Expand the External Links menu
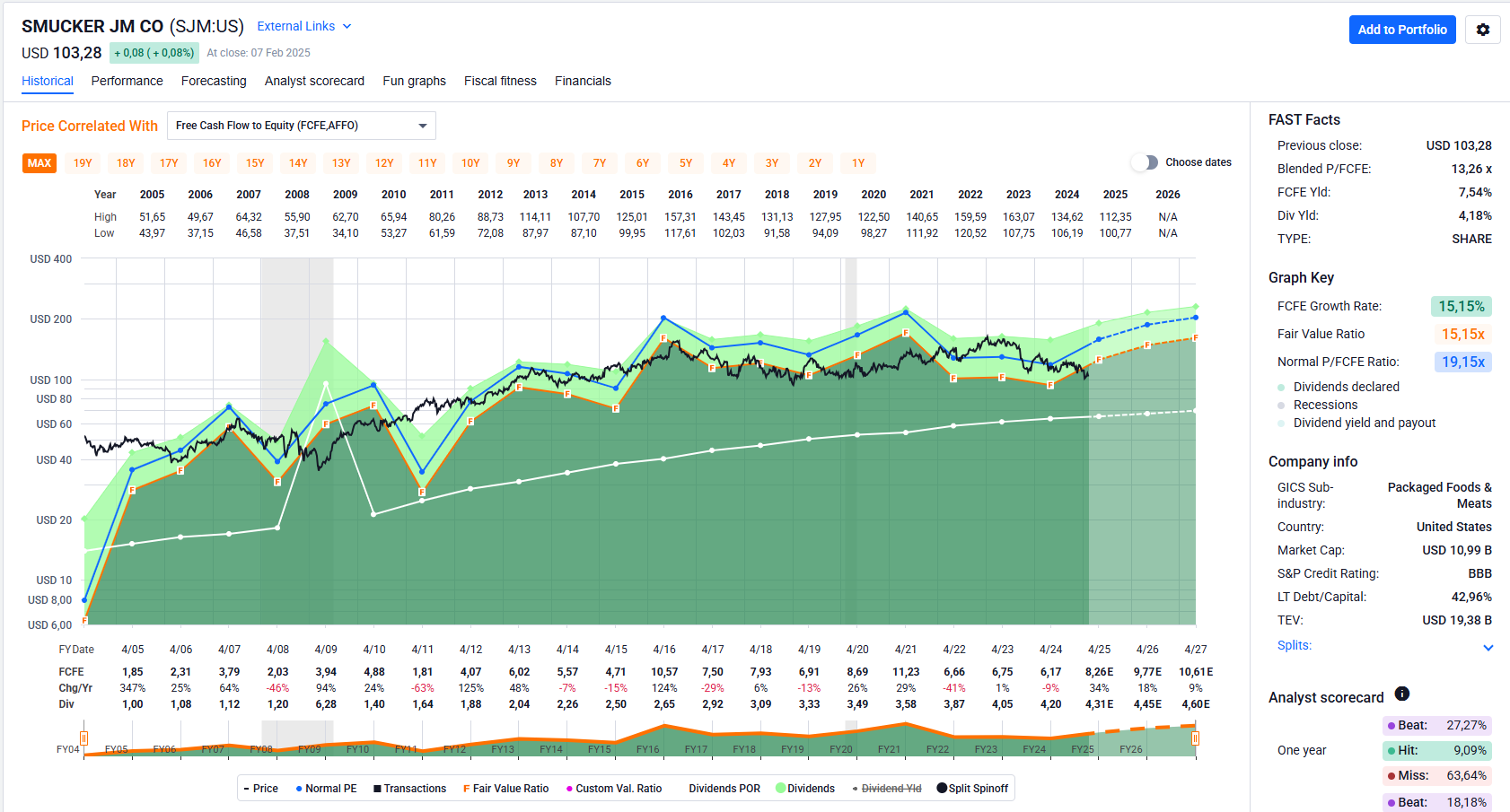Image resolution: width=1510 pixels, height=812 pixels. (x=303, y=26)
